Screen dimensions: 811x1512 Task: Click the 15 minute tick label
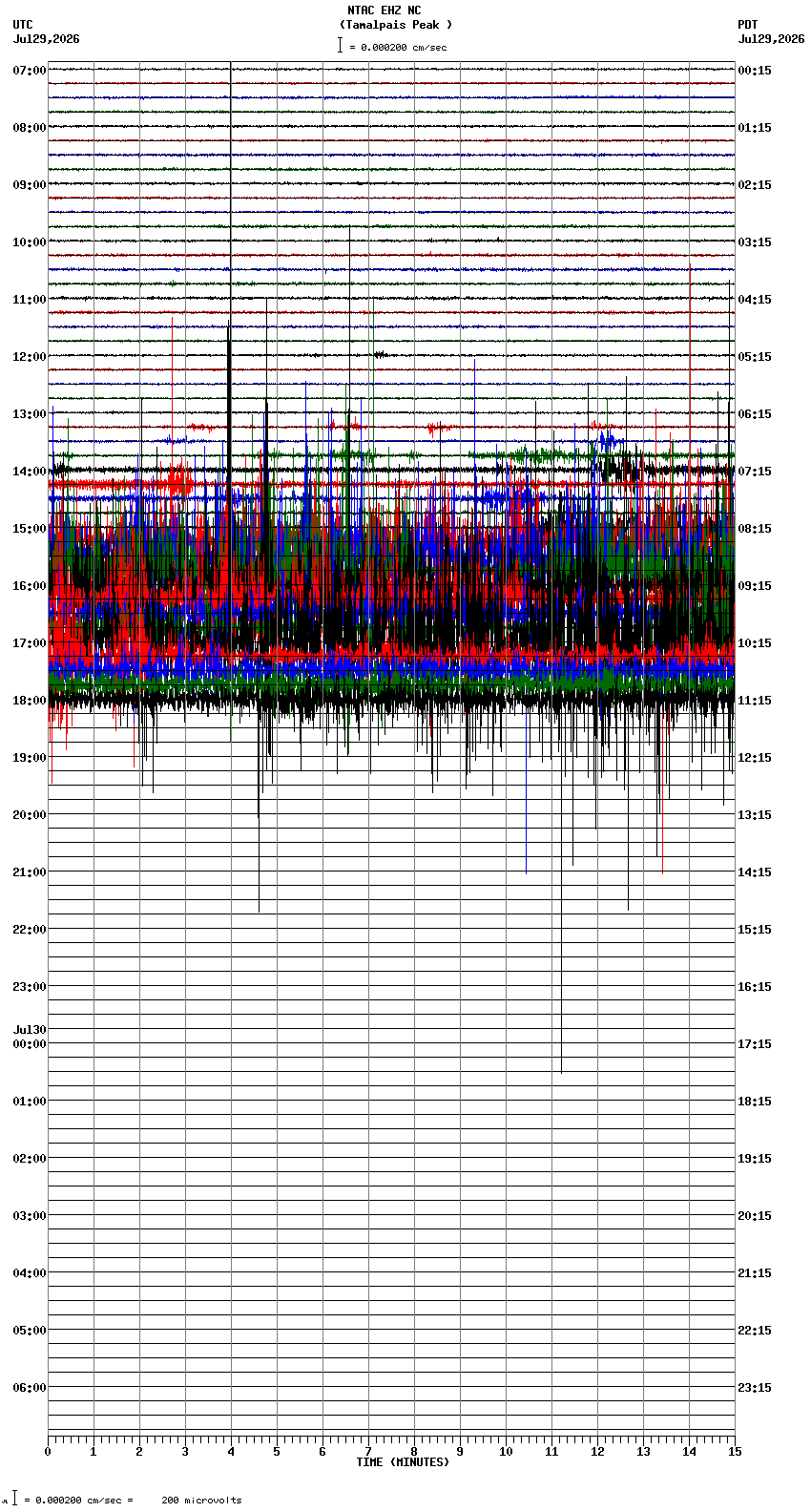point(735,1452)
